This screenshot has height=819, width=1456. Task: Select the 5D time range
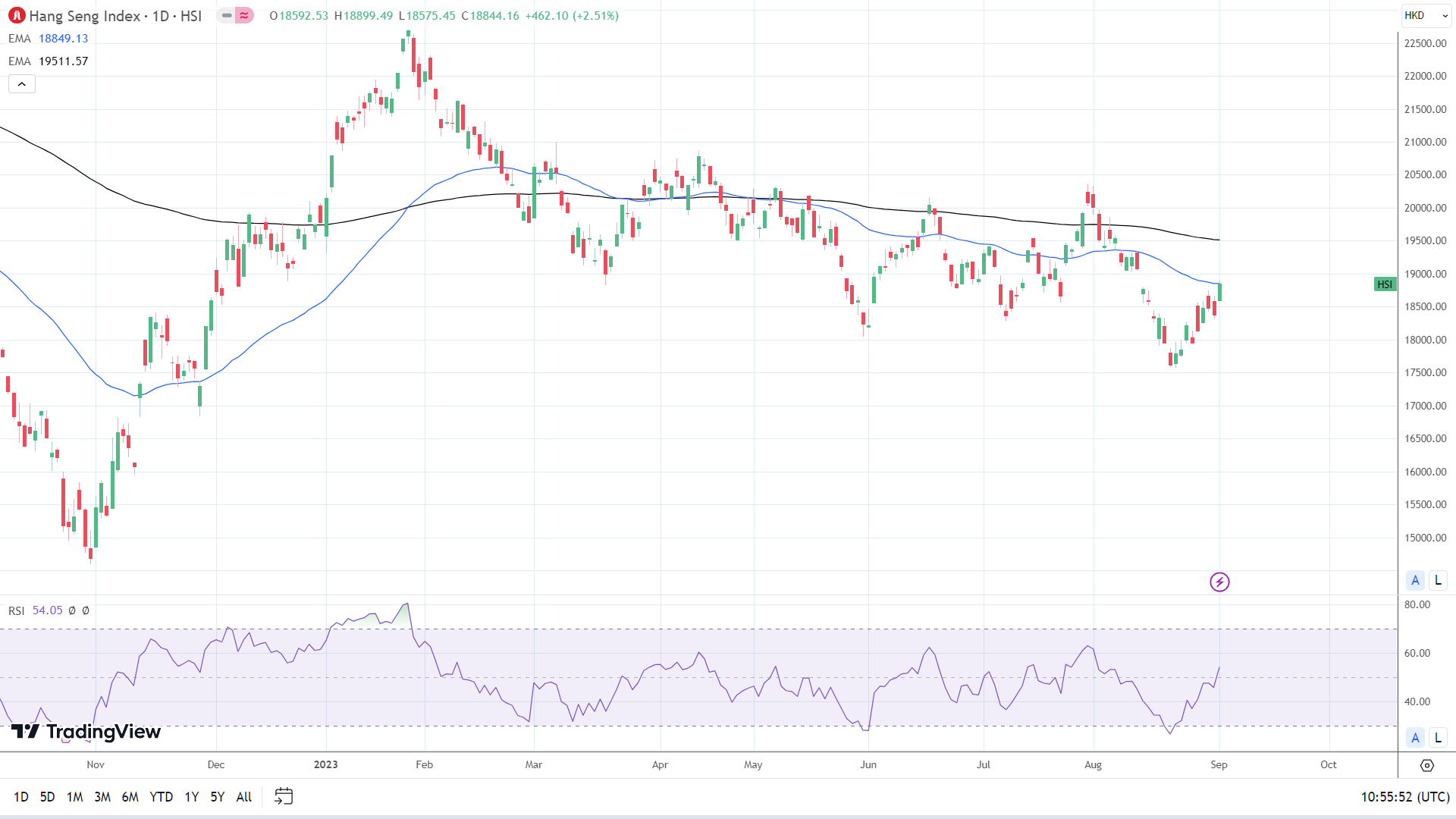click(47, 797)
